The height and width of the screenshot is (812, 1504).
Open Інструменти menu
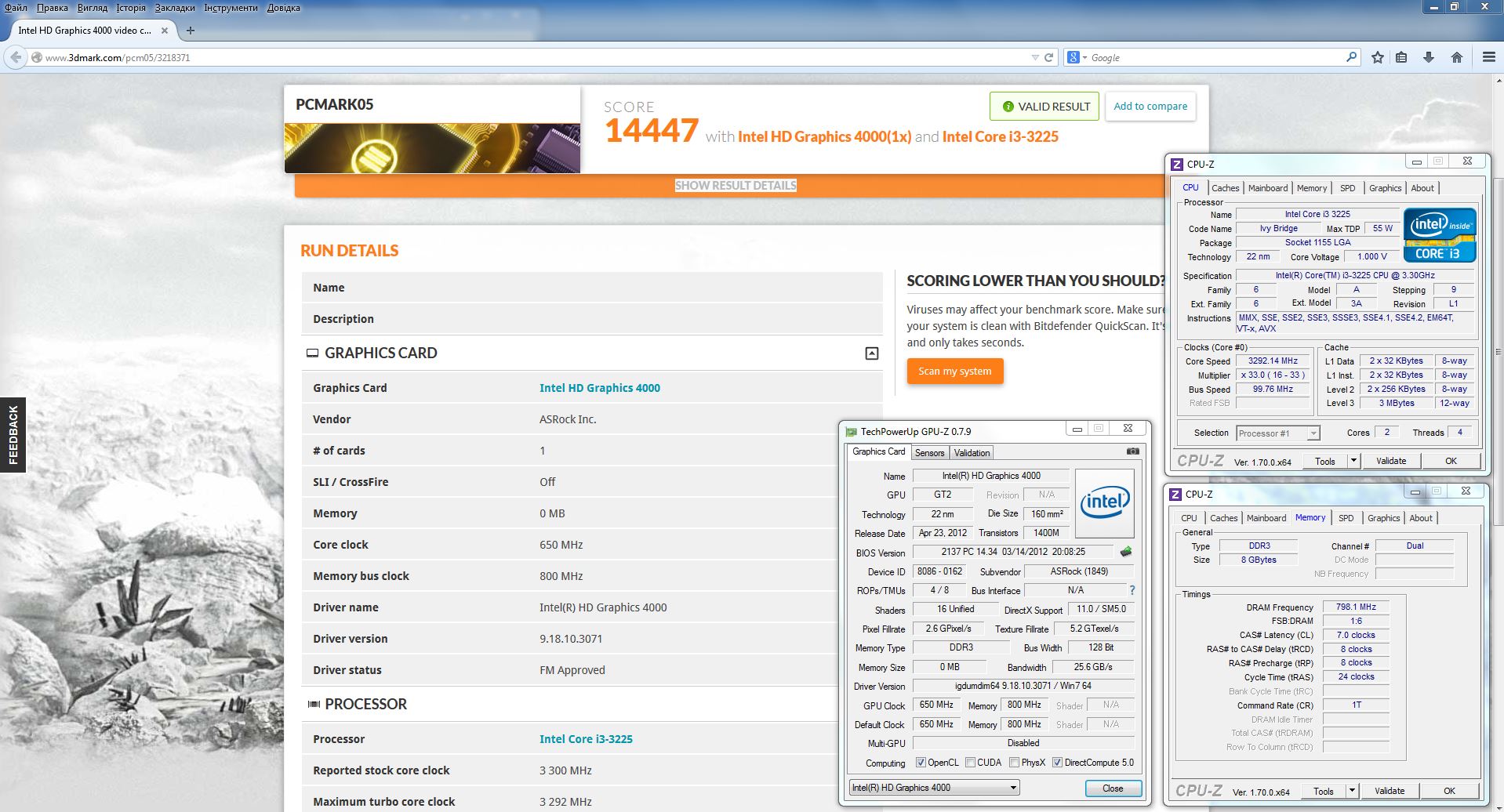click(231, 8)
